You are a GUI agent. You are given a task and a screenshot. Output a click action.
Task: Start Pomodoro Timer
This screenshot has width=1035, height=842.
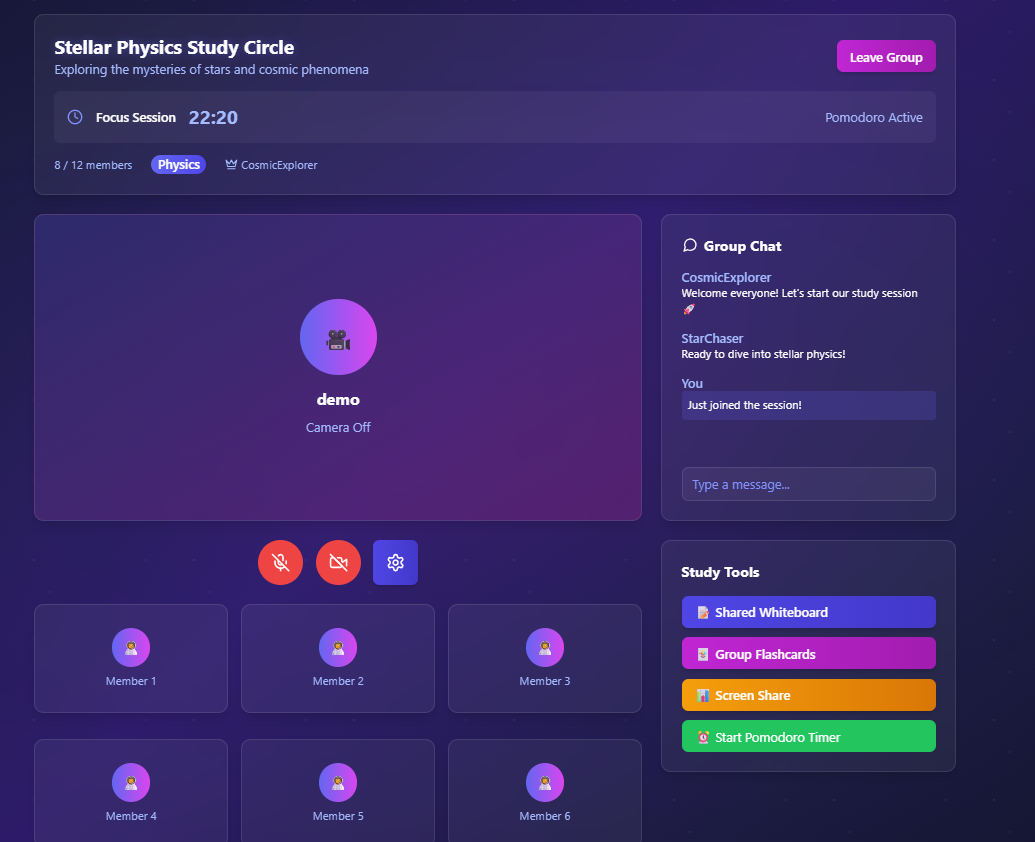809,736
